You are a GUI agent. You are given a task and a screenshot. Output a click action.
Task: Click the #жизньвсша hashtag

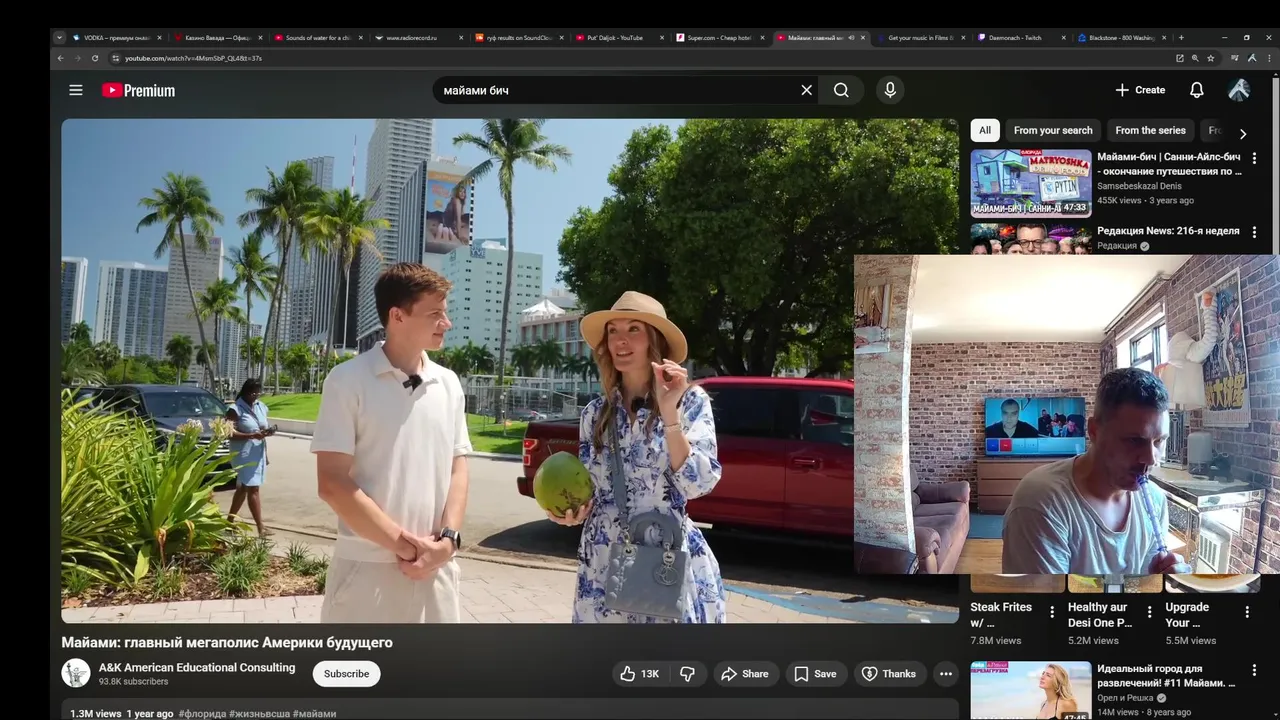tap(260, 714)
